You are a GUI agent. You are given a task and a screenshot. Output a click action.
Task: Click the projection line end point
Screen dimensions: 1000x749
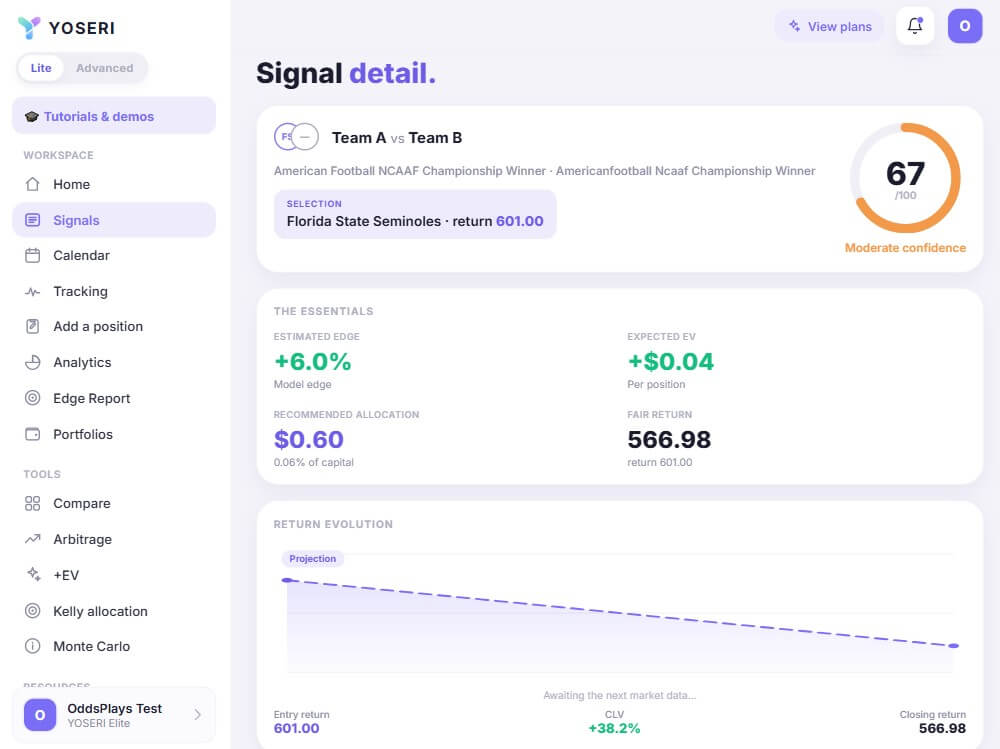953,646
